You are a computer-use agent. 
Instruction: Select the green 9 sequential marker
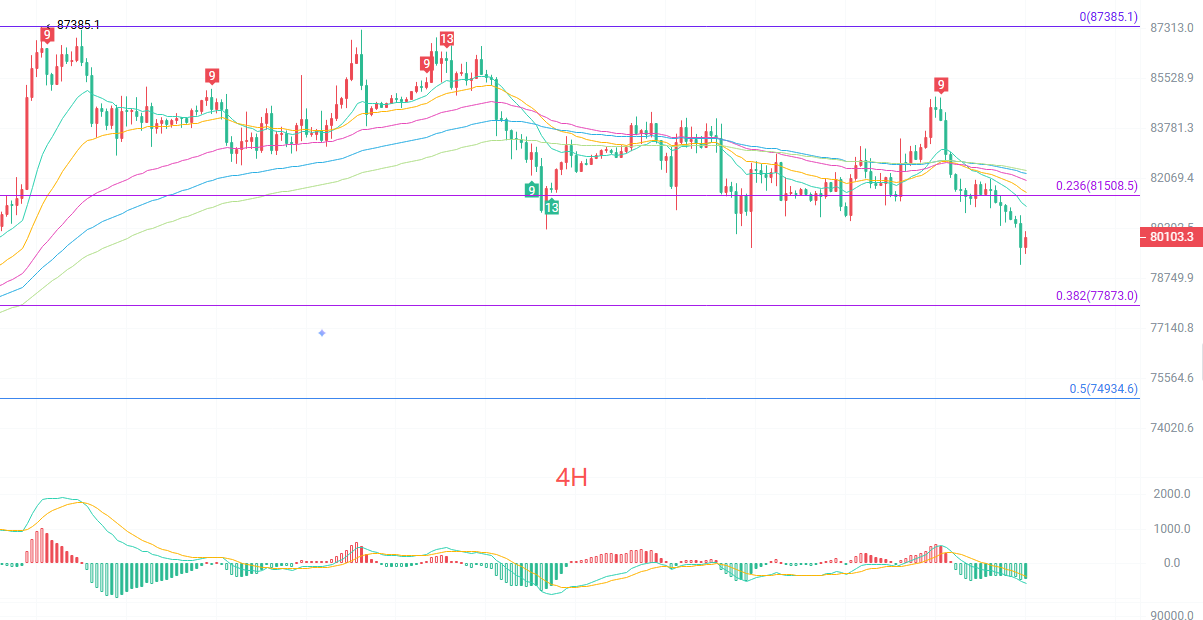[532, 190]
